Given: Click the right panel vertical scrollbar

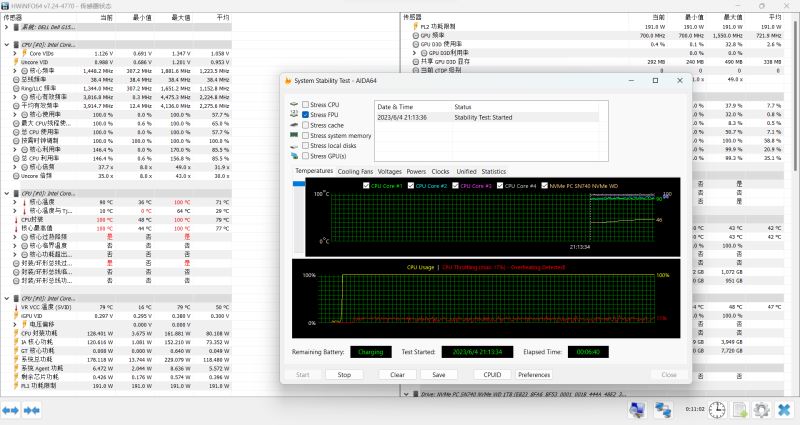Looking at the screenshot, I should (x=795, y=94).
